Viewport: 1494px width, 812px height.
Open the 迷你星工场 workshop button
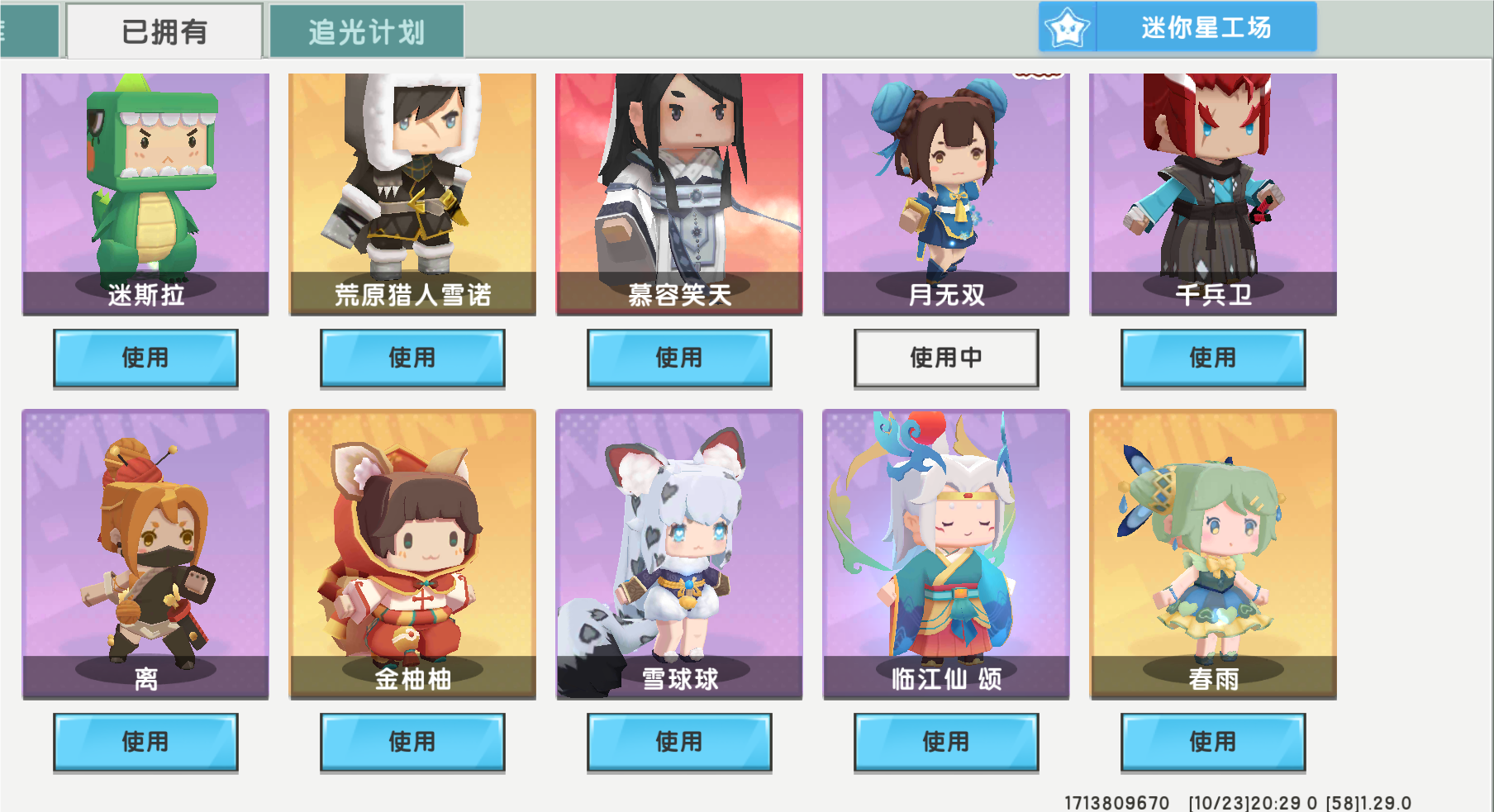[x=1178, y=27]
